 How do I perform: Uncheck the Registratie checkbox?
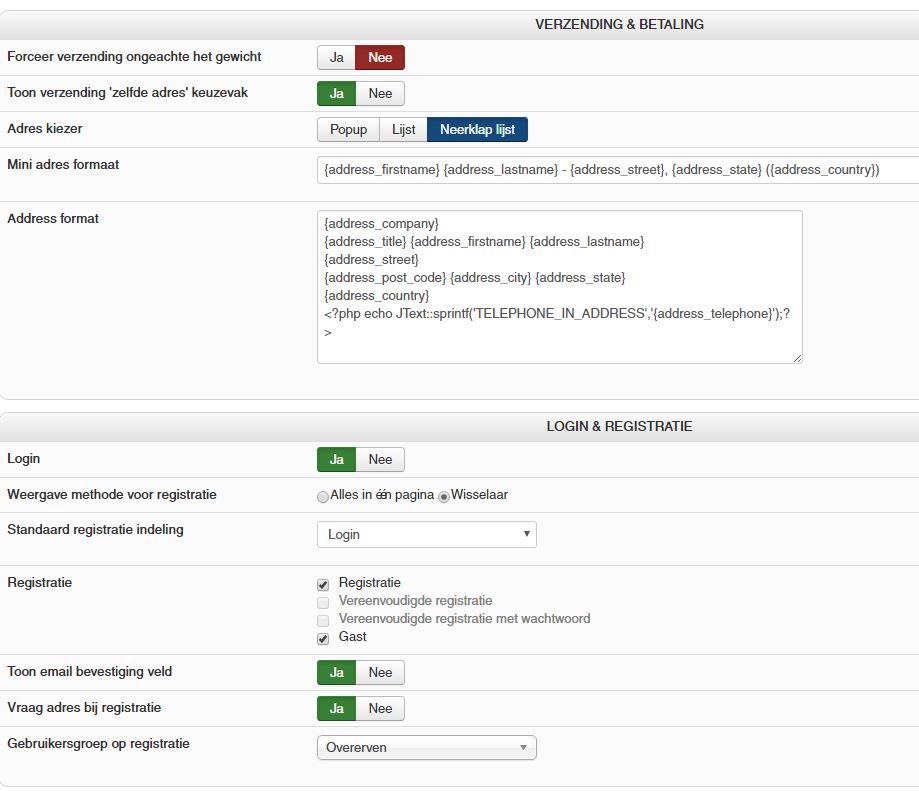[323, 584]
